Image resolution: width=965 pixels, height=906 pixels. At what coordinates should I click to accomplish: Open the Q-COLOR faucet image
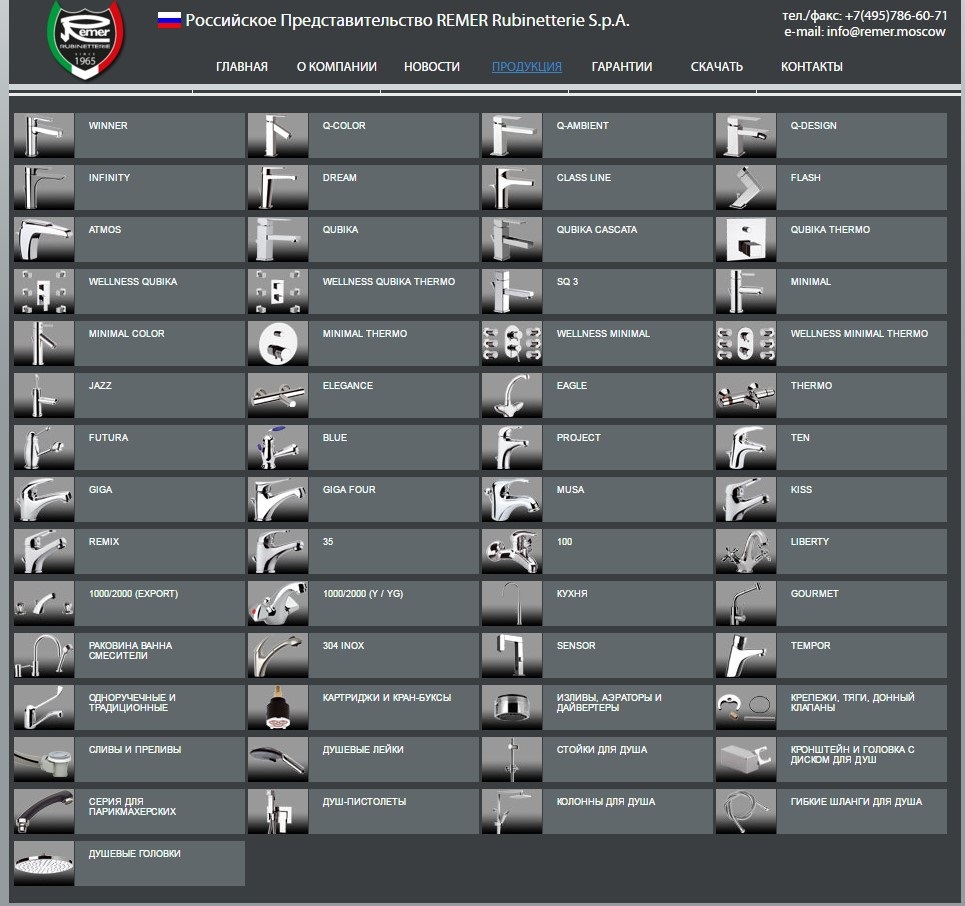tap(278, 135)
